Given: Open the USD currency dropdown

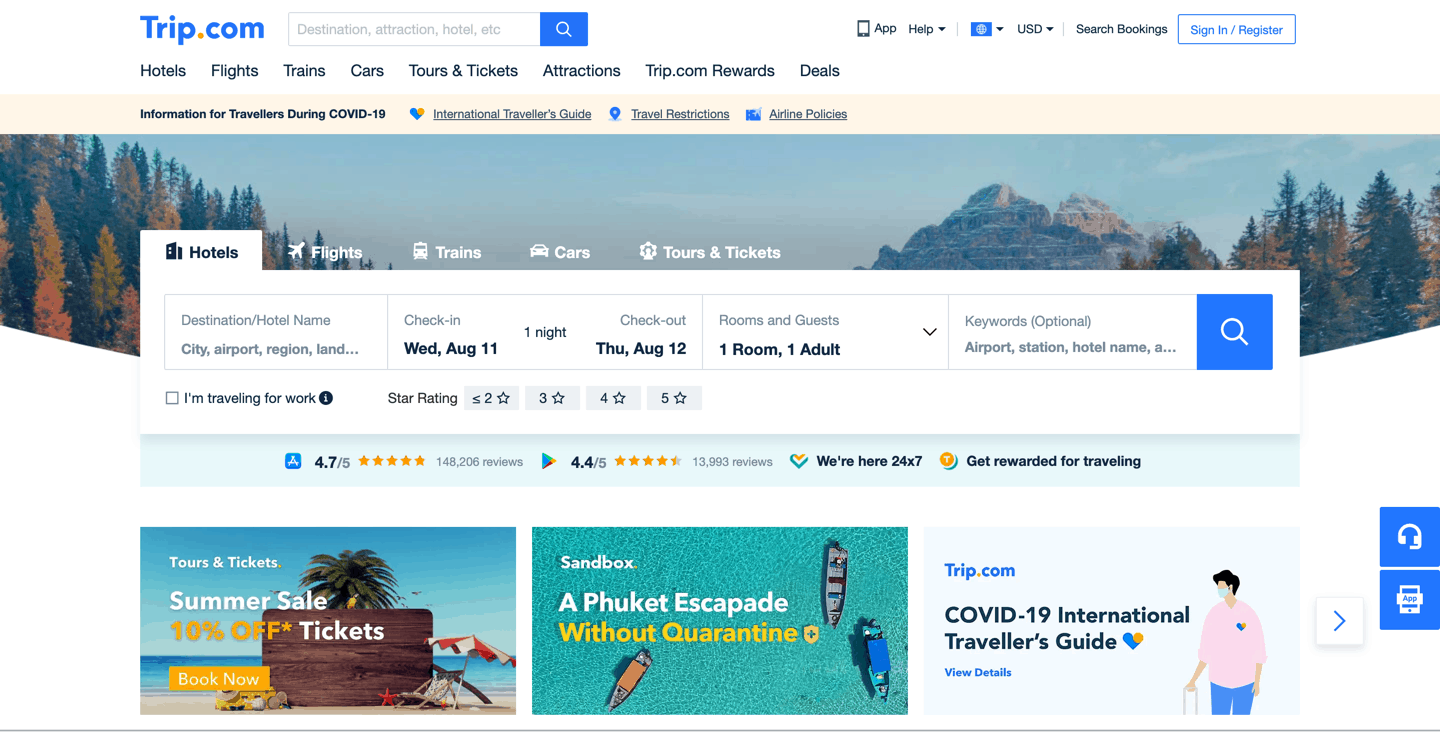Looking at the screenshot, I should pos(1035,29).
